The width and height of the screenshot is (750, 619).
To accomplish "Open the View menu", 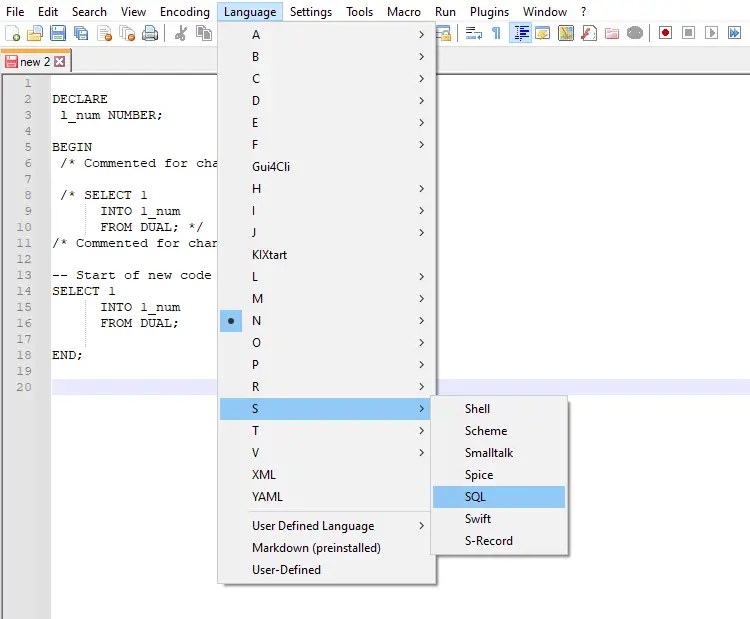I will [133, 11].
